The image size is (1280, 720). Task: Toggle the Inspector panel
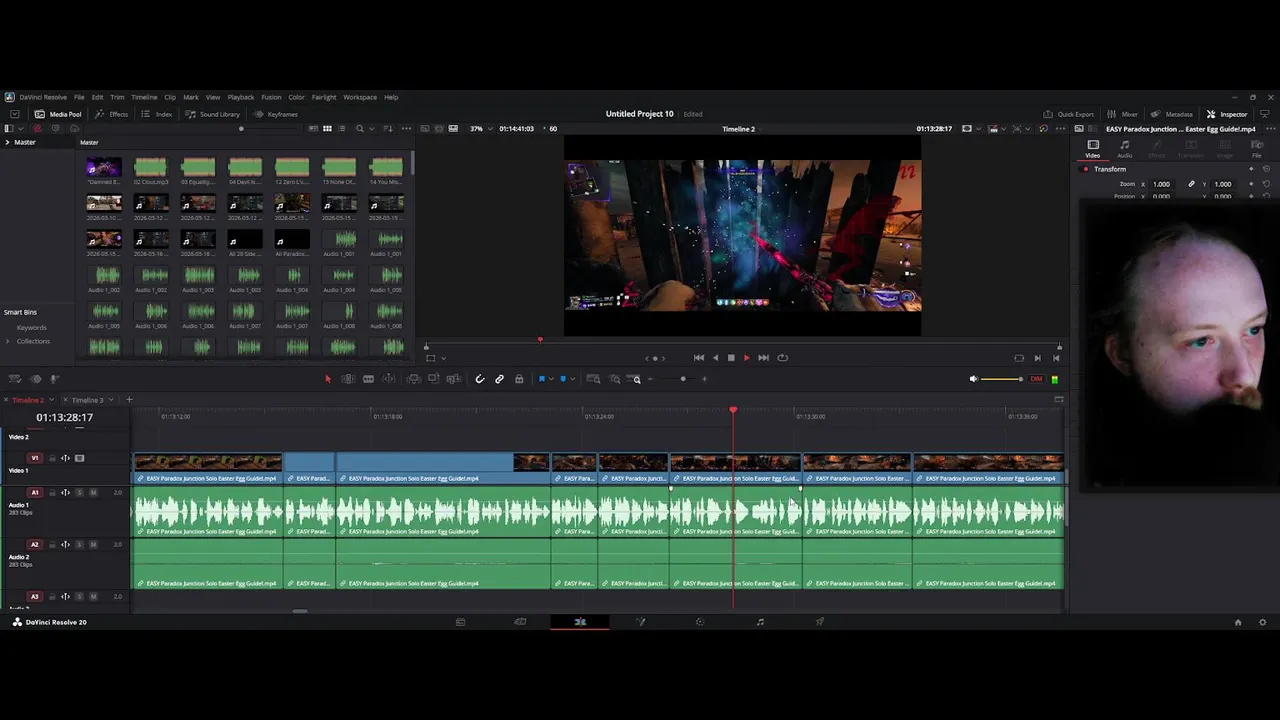(x=1227, y=114)
